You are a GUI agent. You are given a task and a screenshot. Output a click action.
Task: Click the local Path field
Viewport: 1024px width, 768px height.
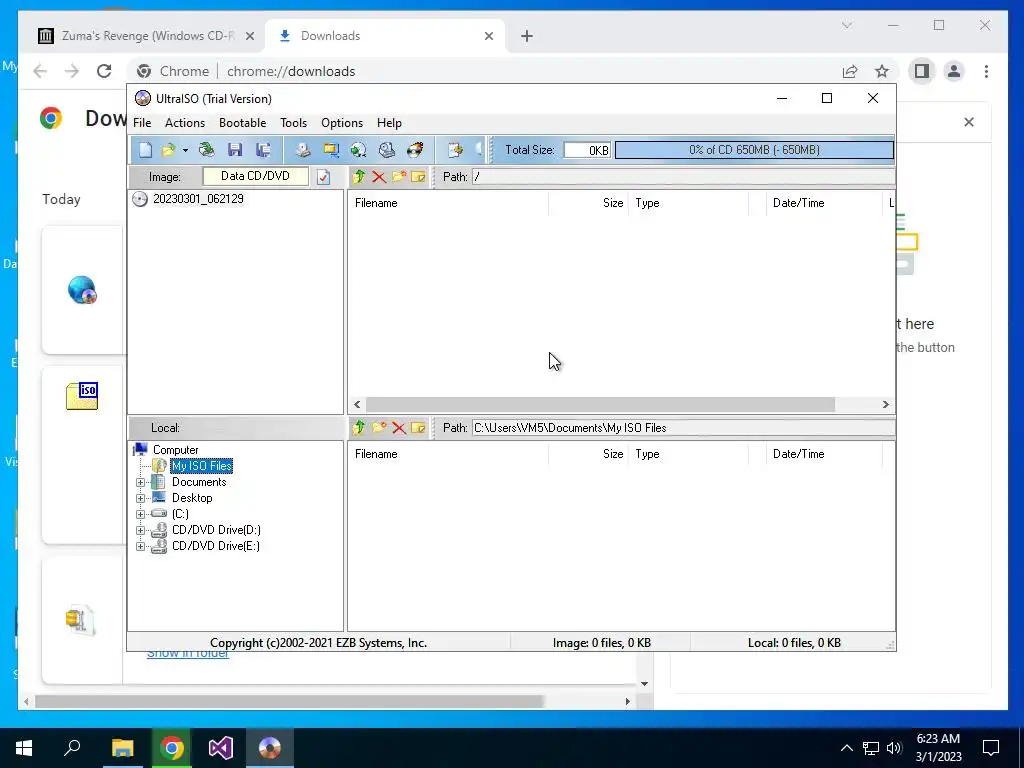coord(683,428)
